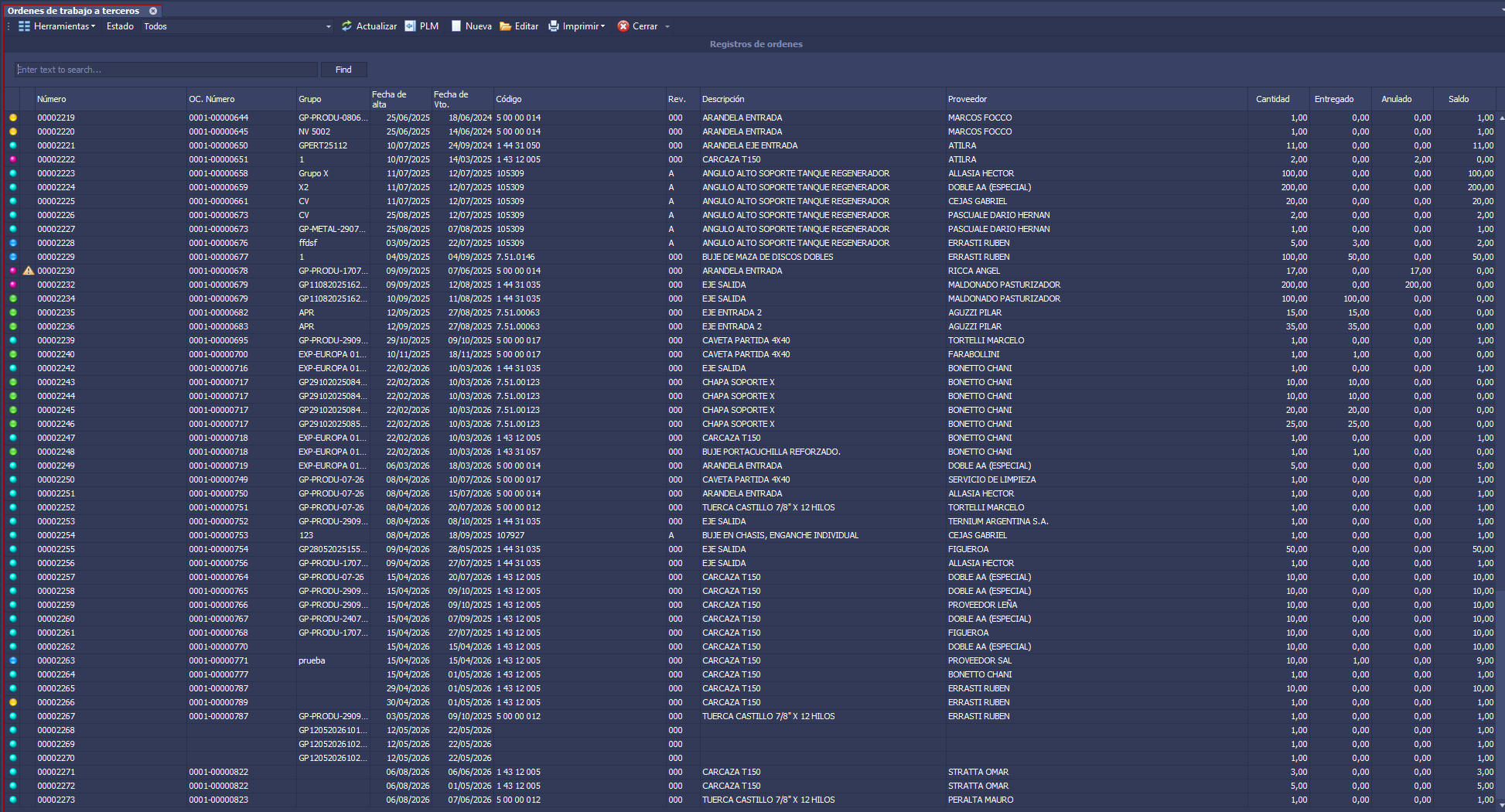The image size is (1505, 812).
Task: Click the magenta status dot of order 00002232
Action: 13,285
